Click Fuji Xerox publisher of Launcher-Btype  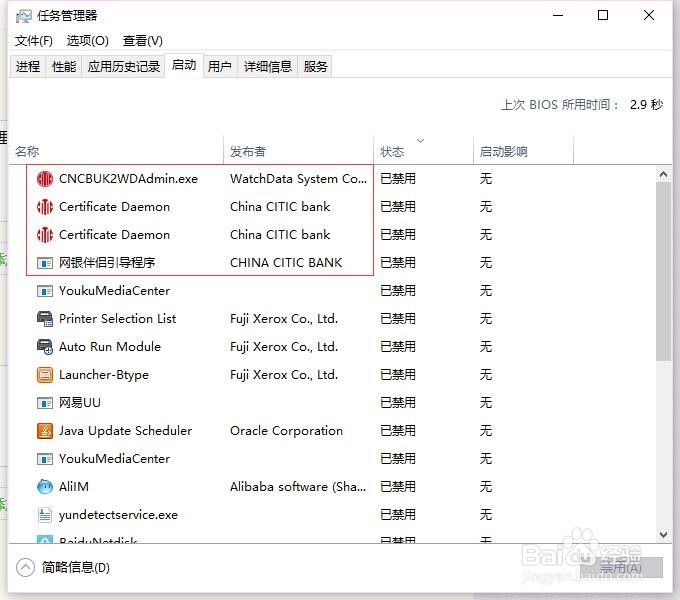pyautogui.click(x=284, y=375)
